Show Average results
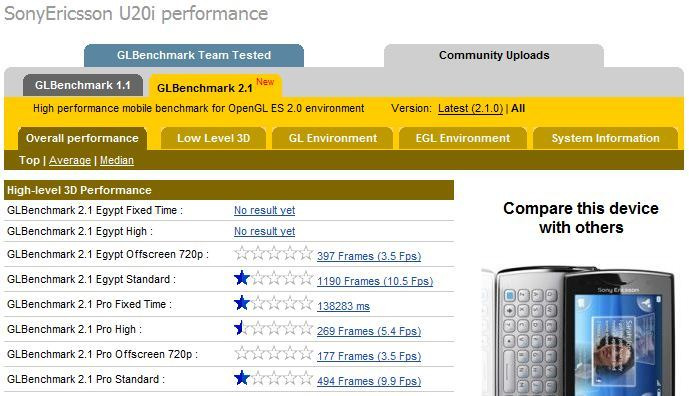The height and width of the screenshot is (396, 689). pyautogui.click(x=70, y=160)
